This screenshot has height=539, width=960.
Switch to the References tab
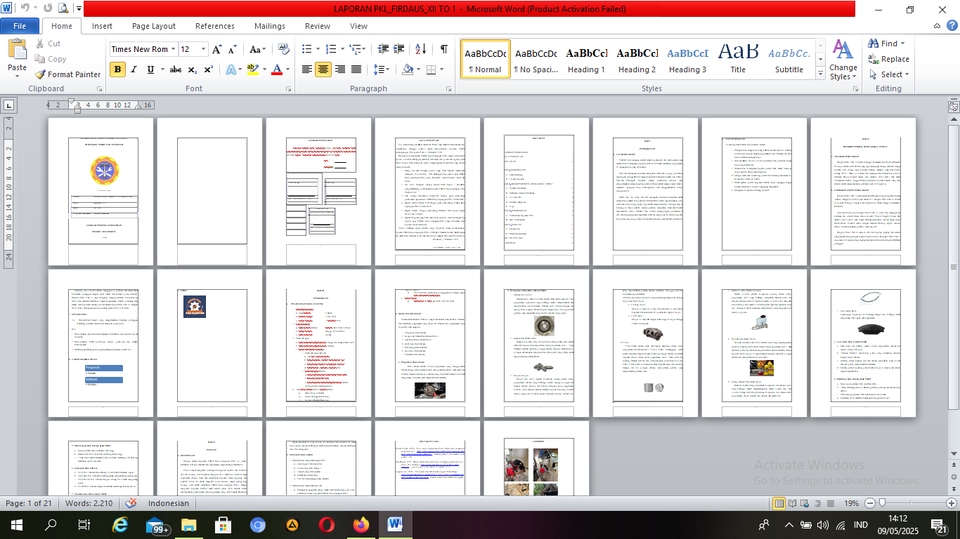pos(215,26)
